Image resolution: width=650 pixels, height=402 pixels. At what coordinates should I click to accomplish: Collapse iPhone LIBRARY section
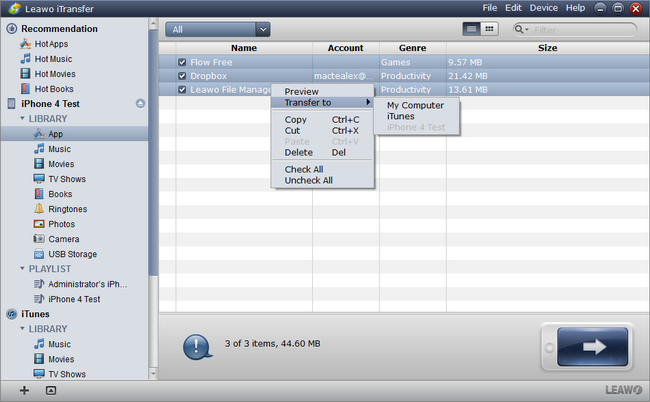[22, 119]
